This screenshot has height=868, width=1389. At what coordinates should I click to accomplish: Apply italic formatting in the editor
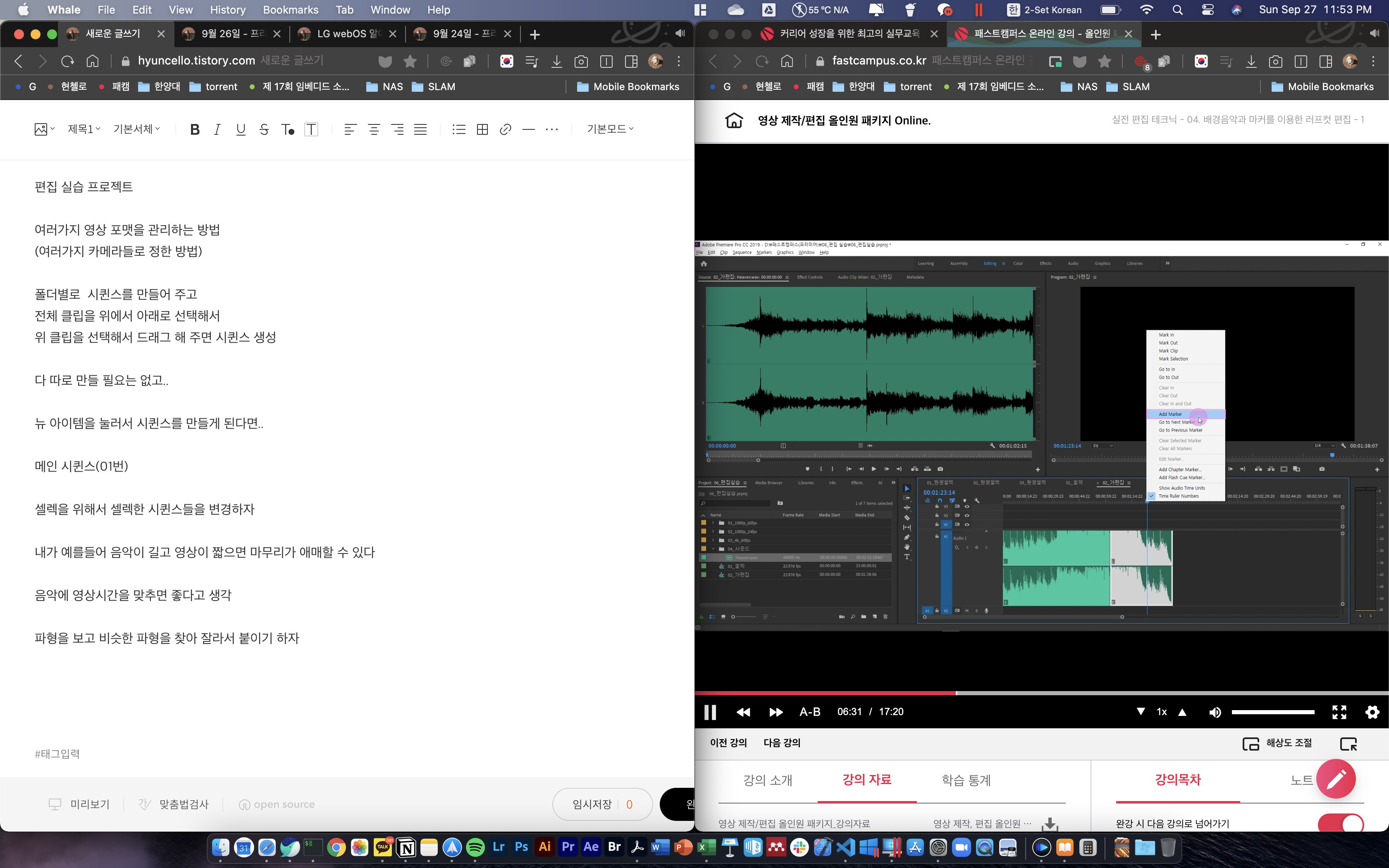point(217,129)
